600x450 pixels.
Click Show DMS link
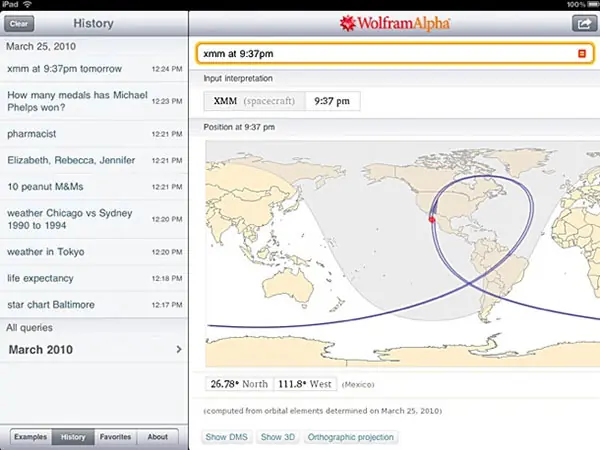(227, 437)
